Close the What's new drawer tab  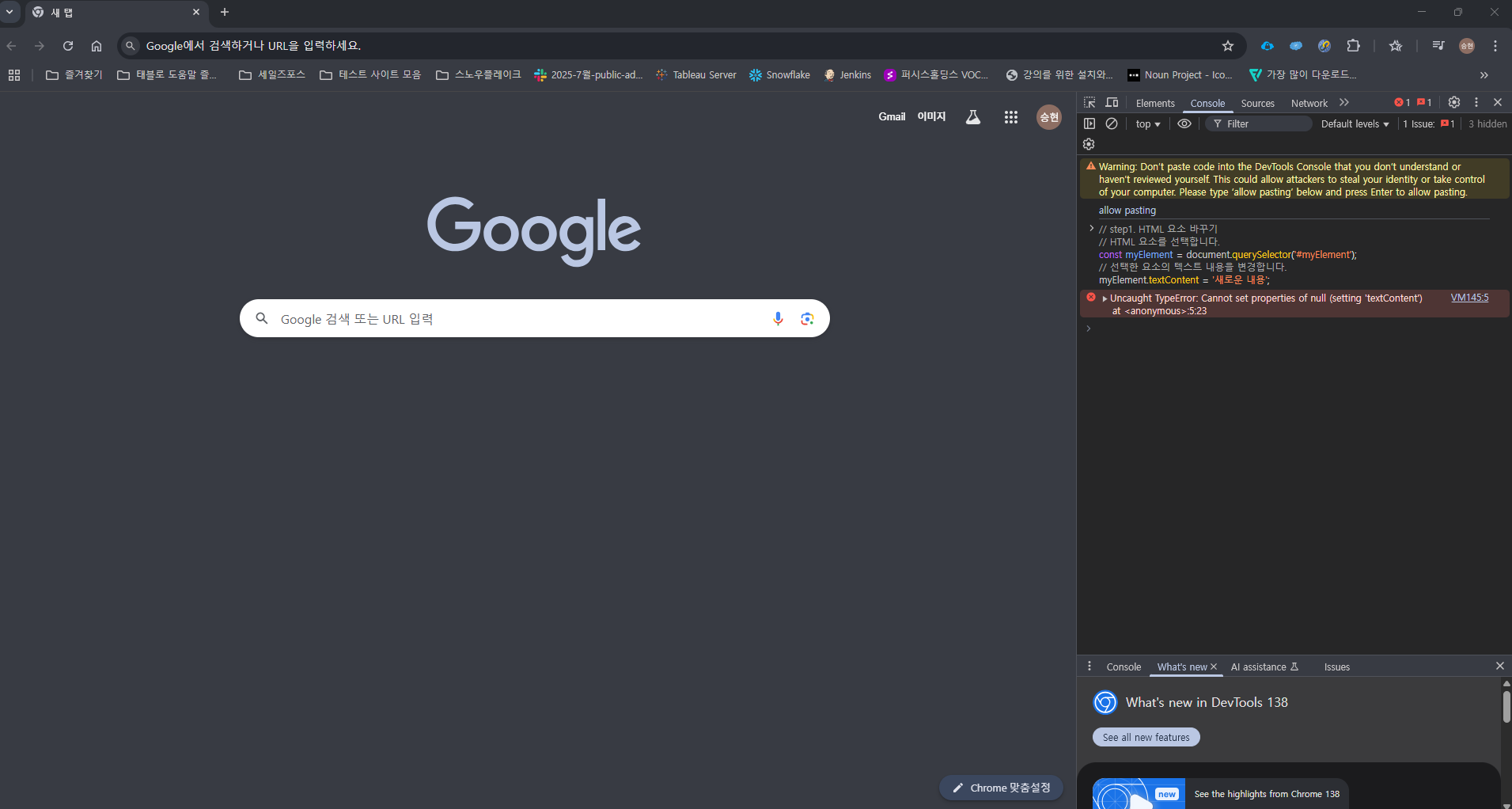[1214, 667]
